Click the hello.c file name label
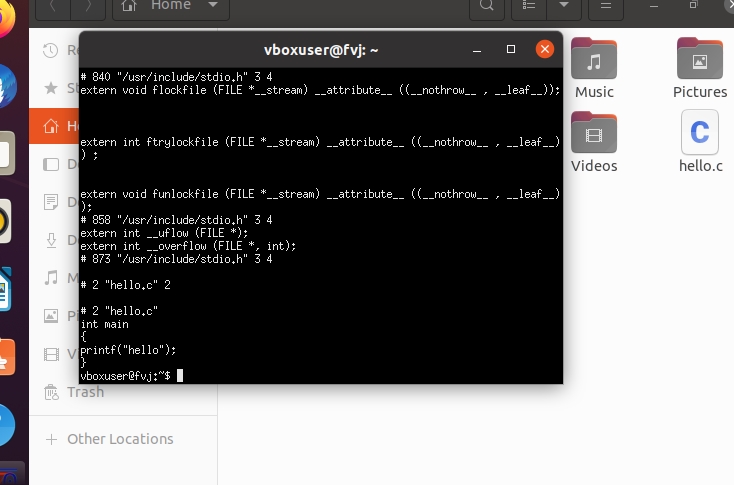The image size is (734, 485). coord(701,166)
